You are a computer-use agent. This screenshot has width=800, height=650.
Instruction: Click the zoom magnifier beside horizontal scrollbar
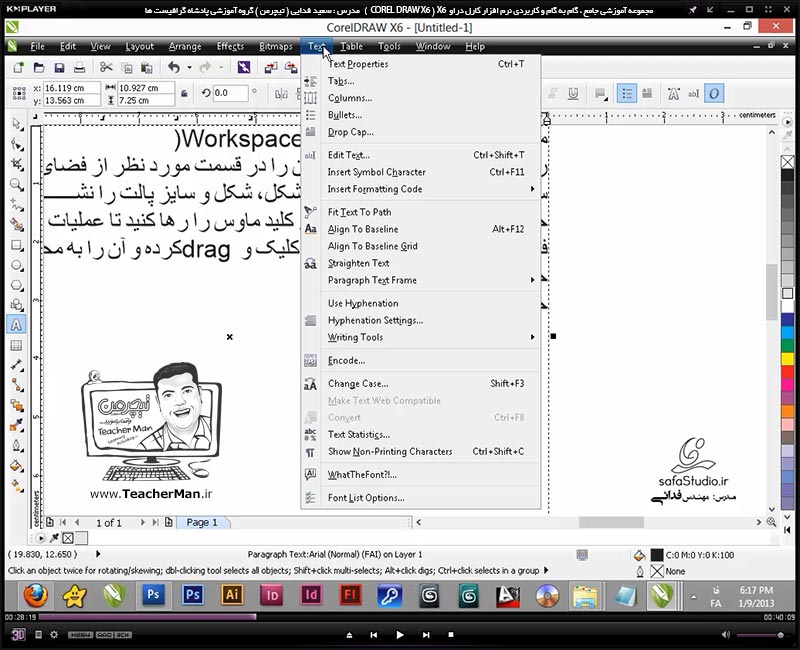point(771,522)
